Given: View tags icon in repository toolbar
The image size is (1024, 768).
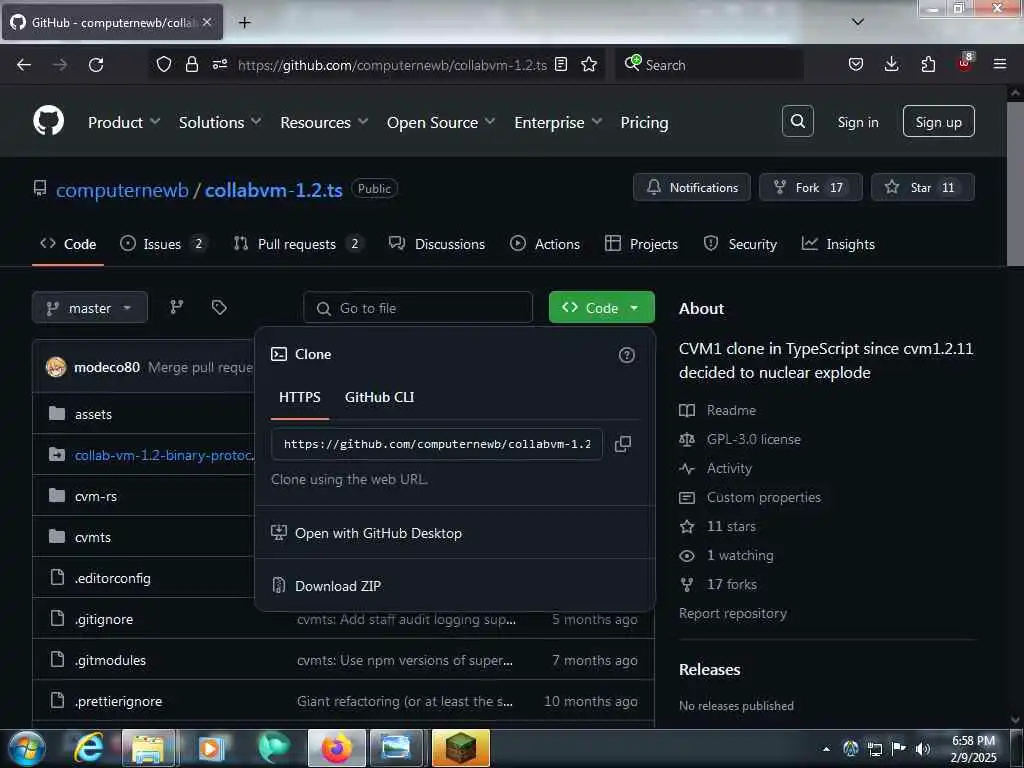Looking at the screenshot, I should pos(219,307).
